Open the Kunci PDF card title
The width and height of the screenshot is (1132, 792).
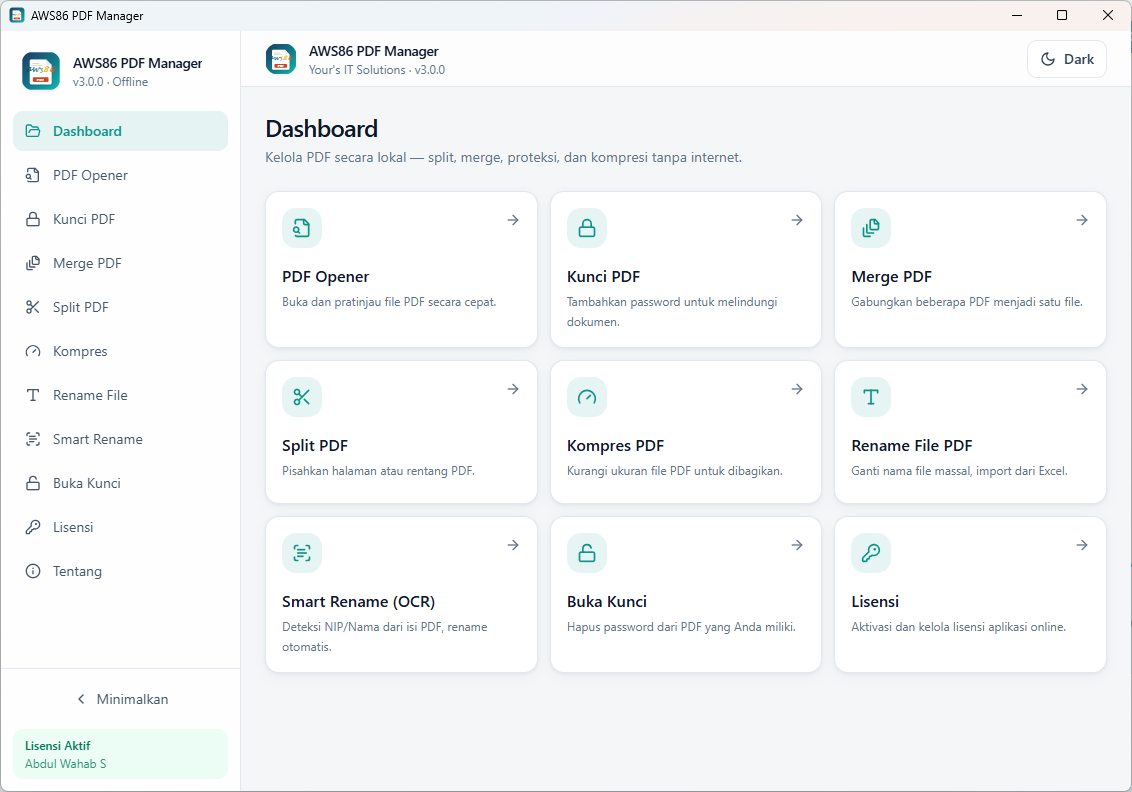click(604, 277)
